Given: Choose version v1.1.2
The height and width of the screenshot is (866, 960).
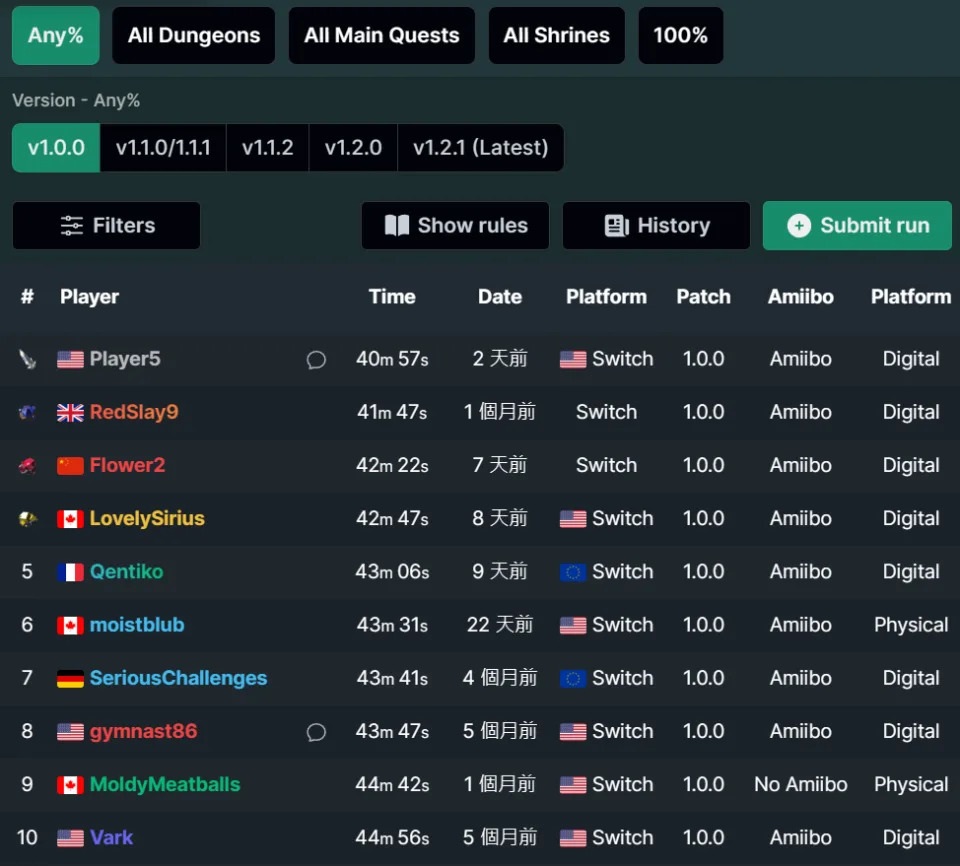Looking at the screenshot, I should [x=268, y=148].
